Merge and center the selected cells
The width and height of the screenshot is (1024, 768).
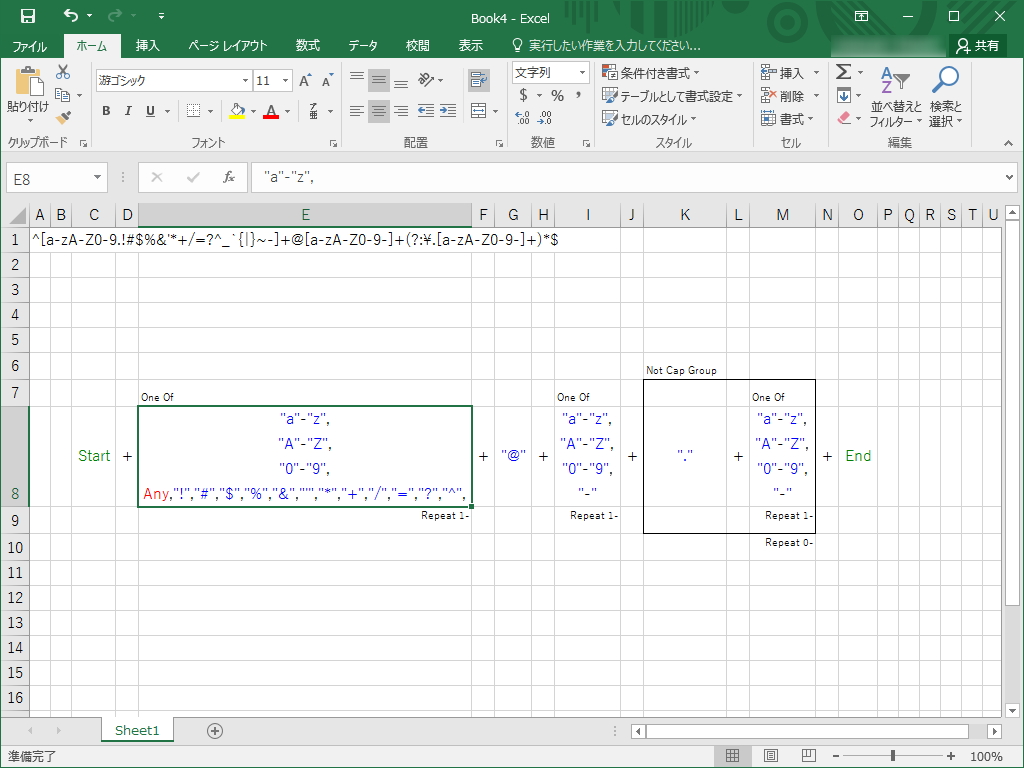[479, 111]
